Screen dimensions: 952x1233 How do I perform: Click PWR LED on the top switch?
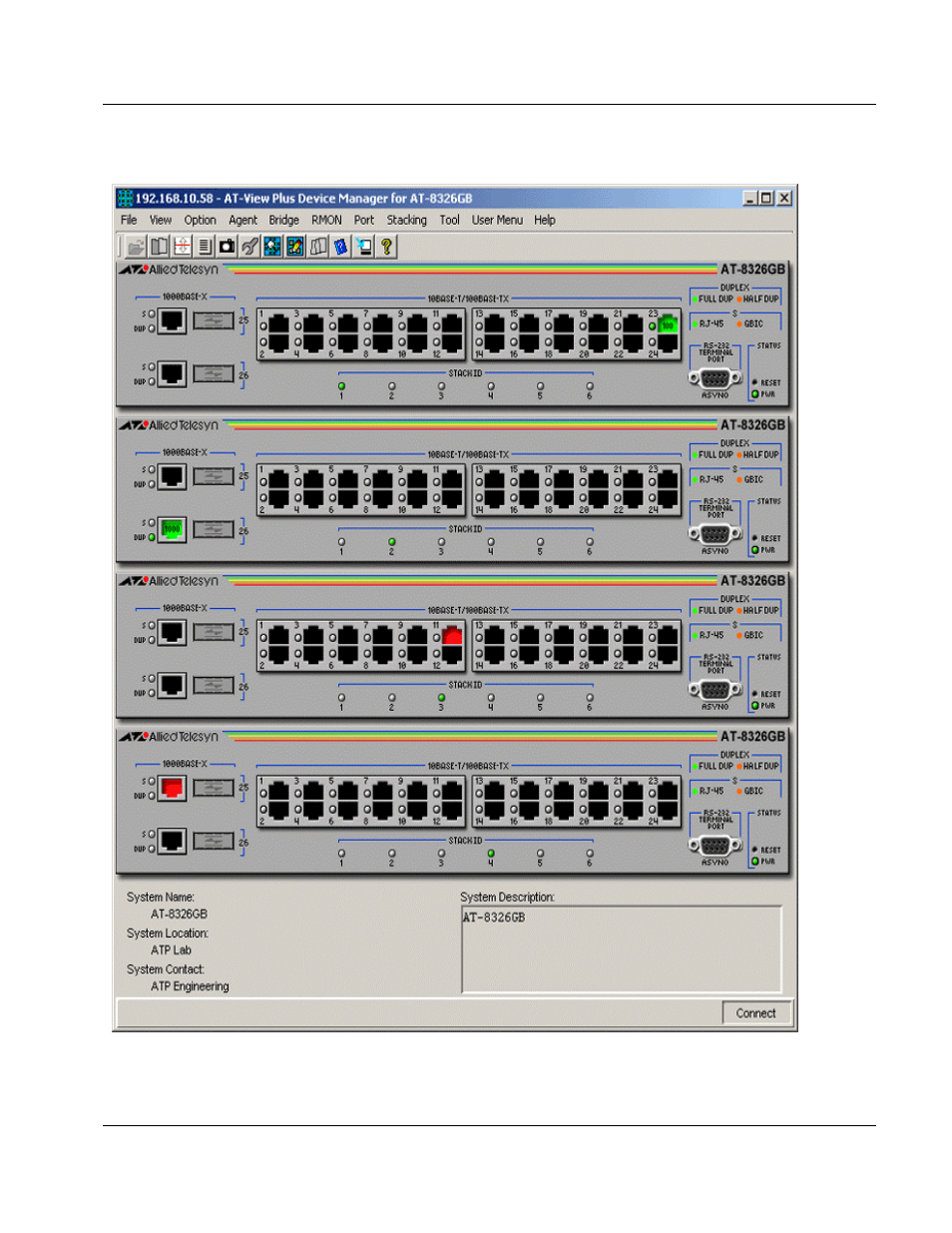pos(755,394)
